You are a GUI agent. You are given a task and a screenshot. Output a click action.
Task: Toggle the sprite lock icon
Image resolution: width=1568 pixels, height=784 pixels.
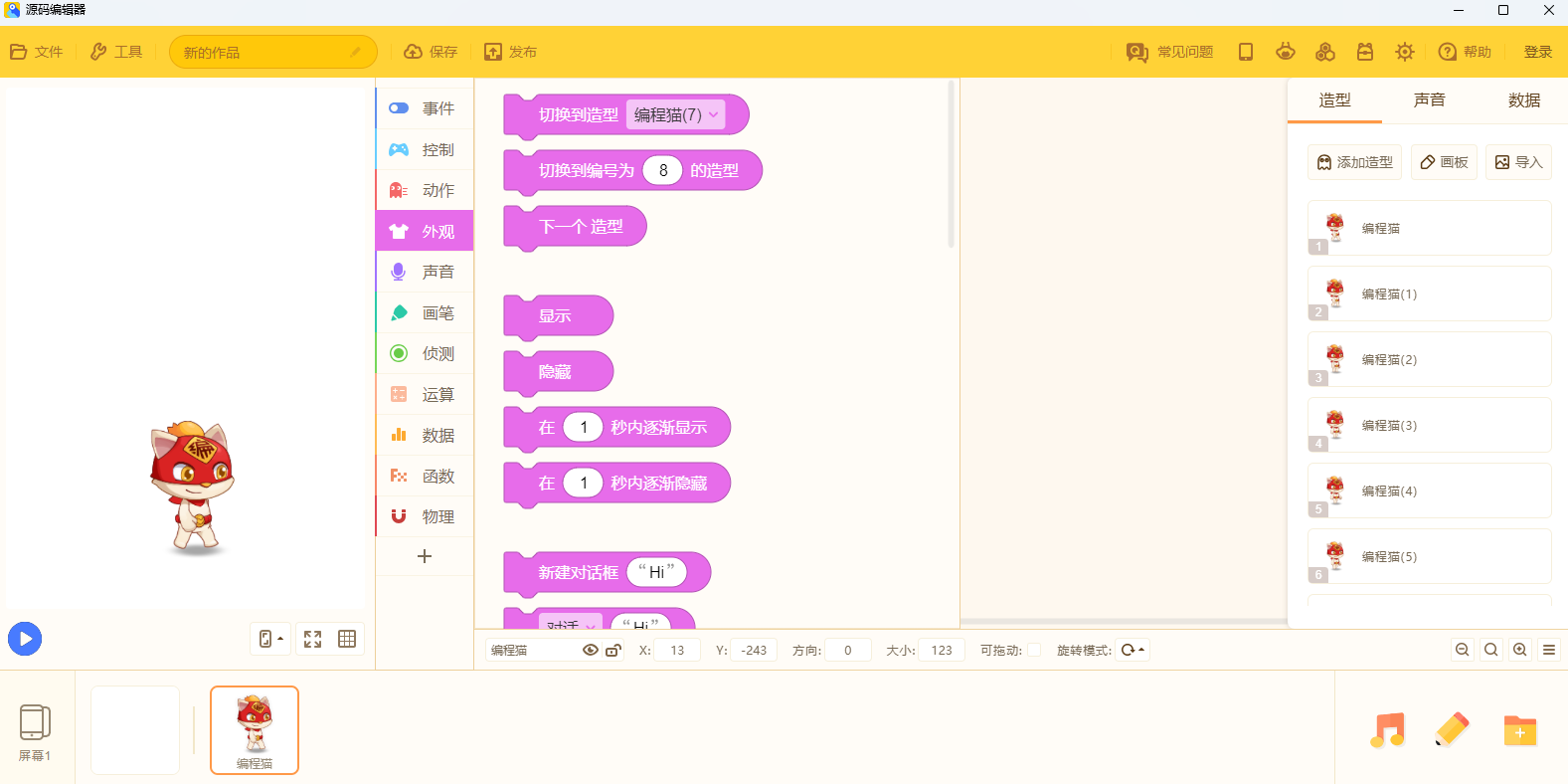(x=613, y=650)
